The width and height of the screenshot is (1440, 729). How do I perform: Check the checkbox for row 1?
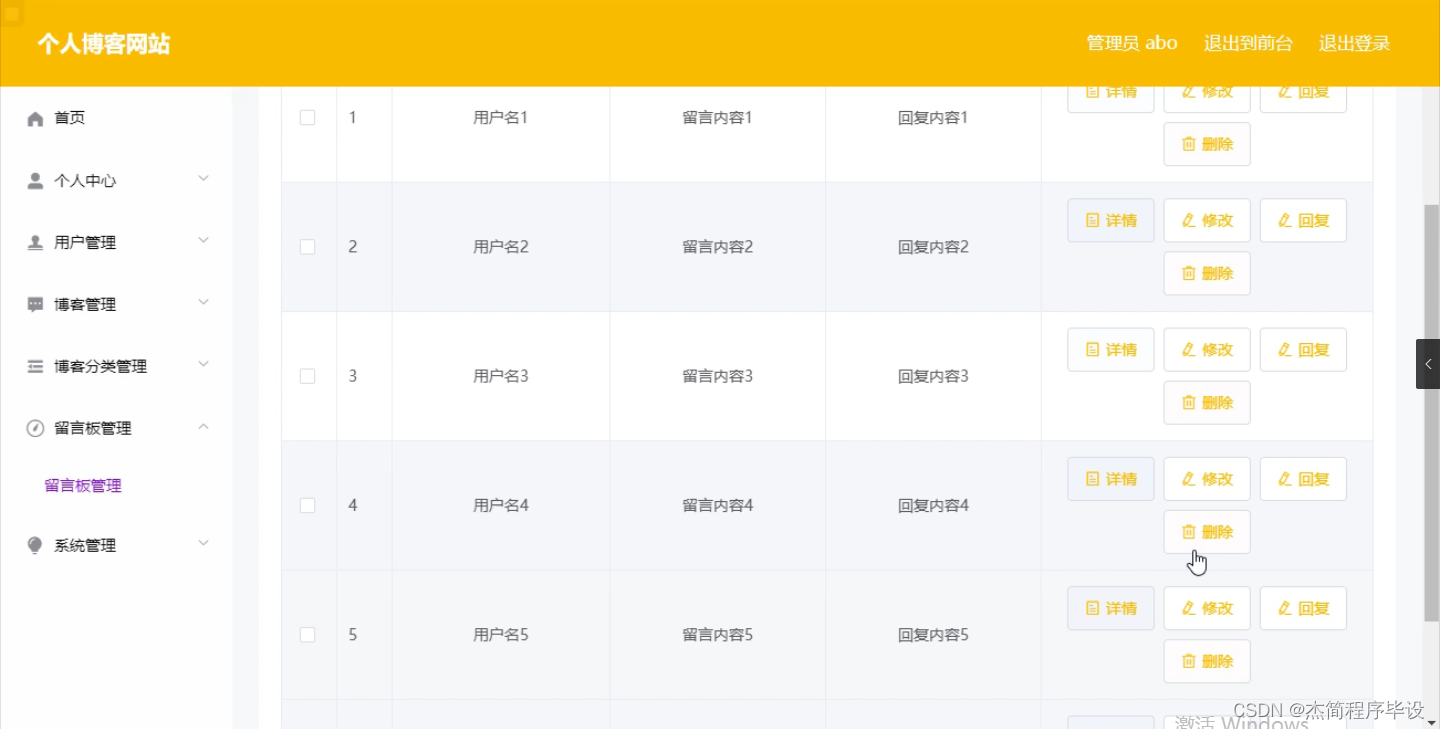coord(307,117)
